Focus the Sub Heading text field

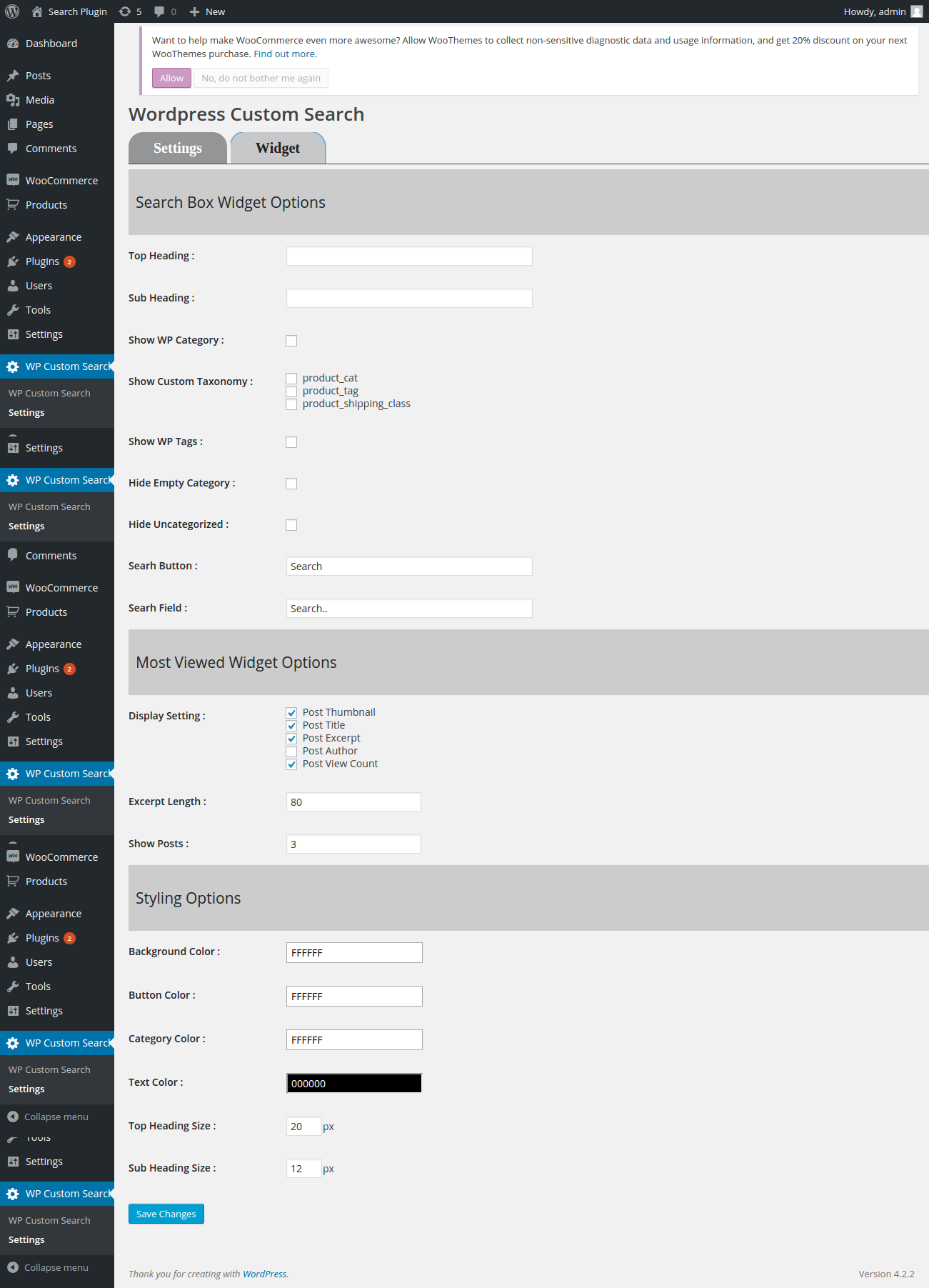pos(409,299)
